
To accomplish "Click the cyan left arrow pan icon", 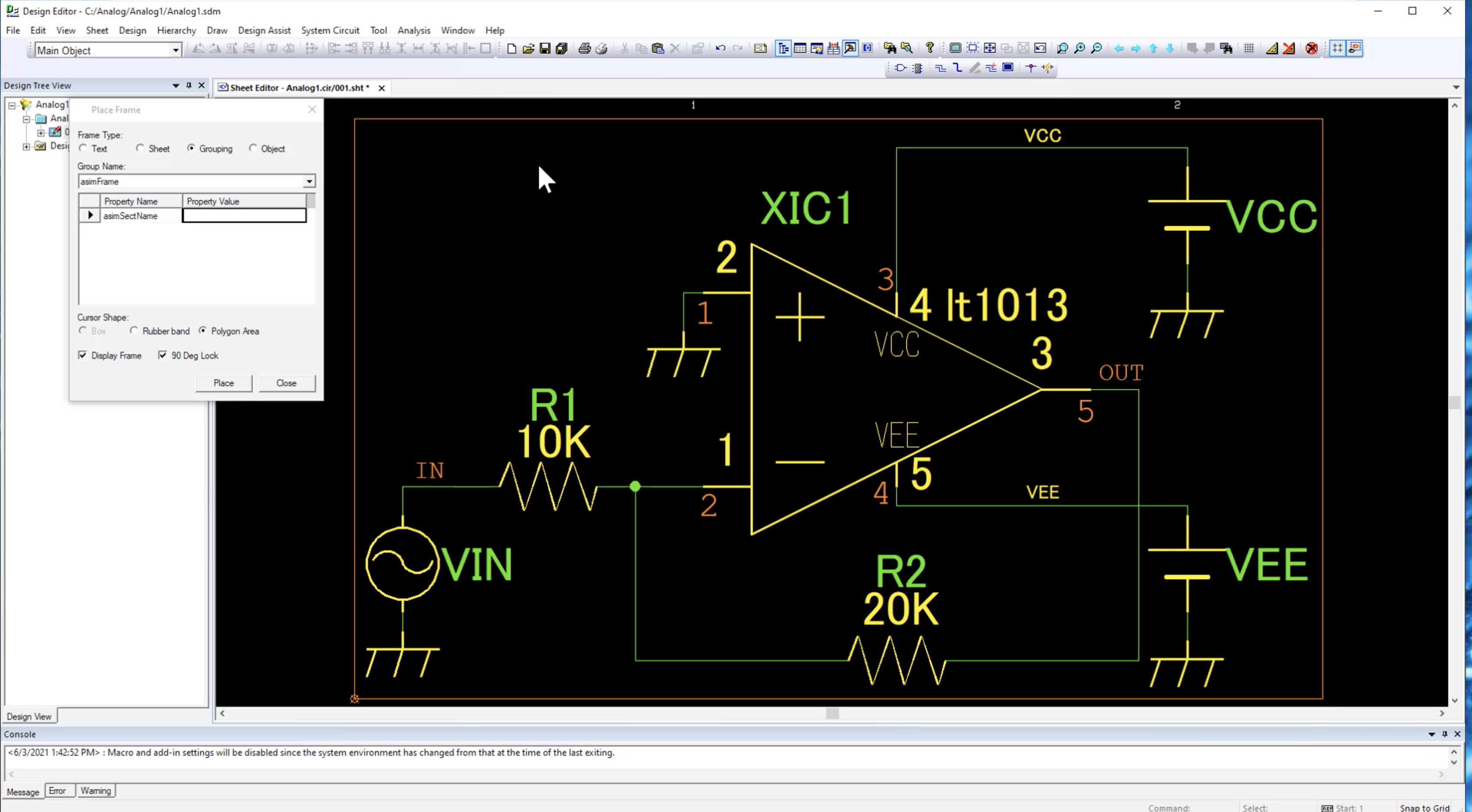I will point(1119,49).
